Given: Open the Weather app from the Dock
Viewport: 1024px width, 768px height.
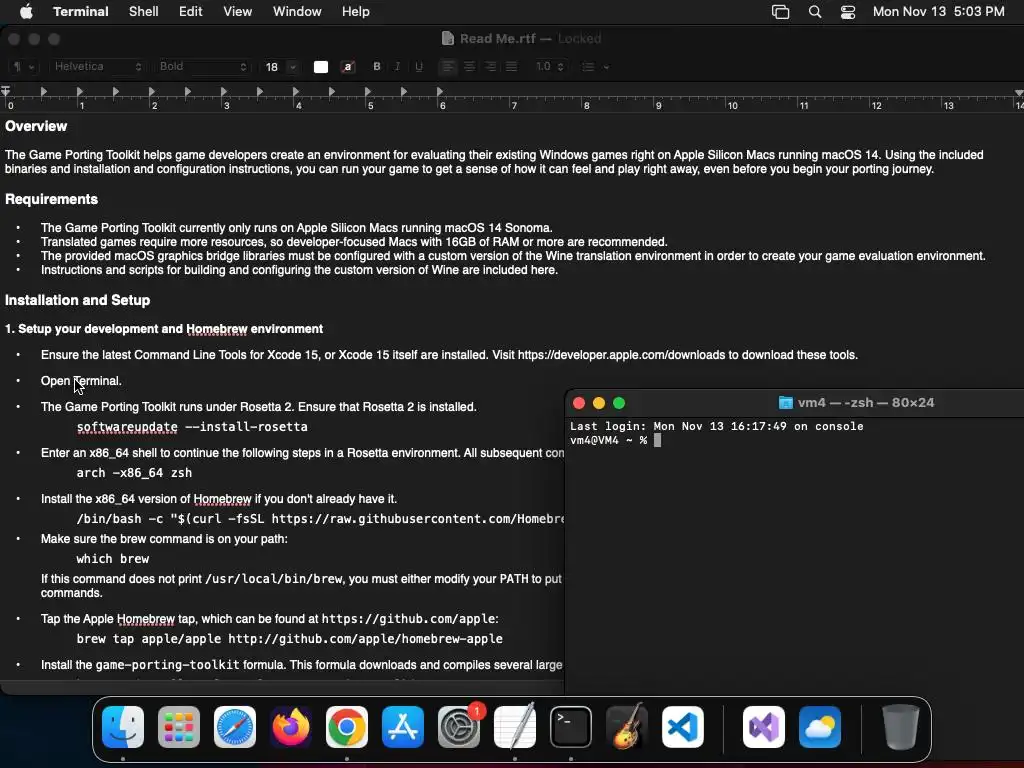Looking at the screenshot, I should (x=820, y=727).
